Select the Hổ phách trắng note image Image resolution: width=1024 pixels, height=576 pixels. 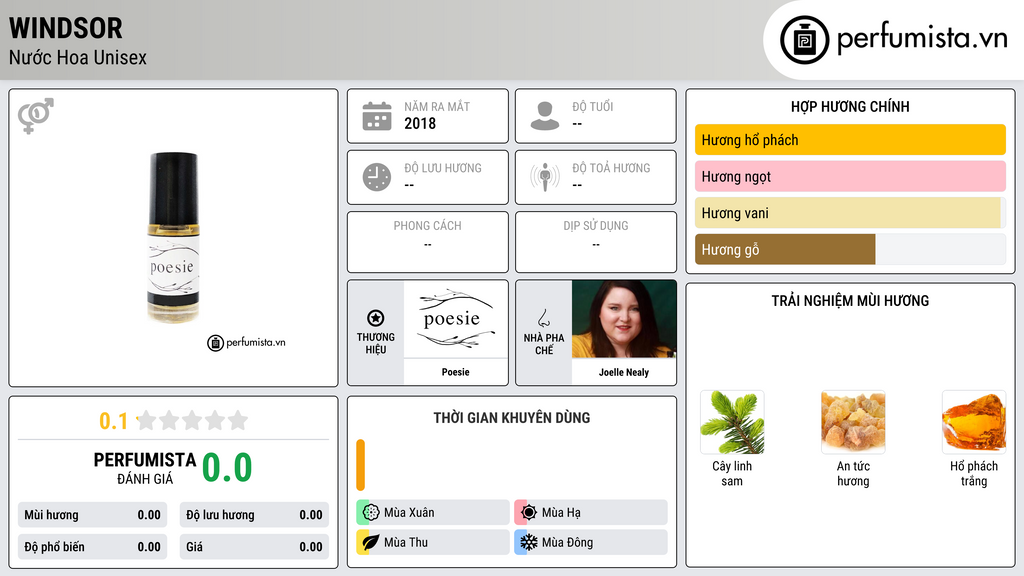(x=974, y=422)
